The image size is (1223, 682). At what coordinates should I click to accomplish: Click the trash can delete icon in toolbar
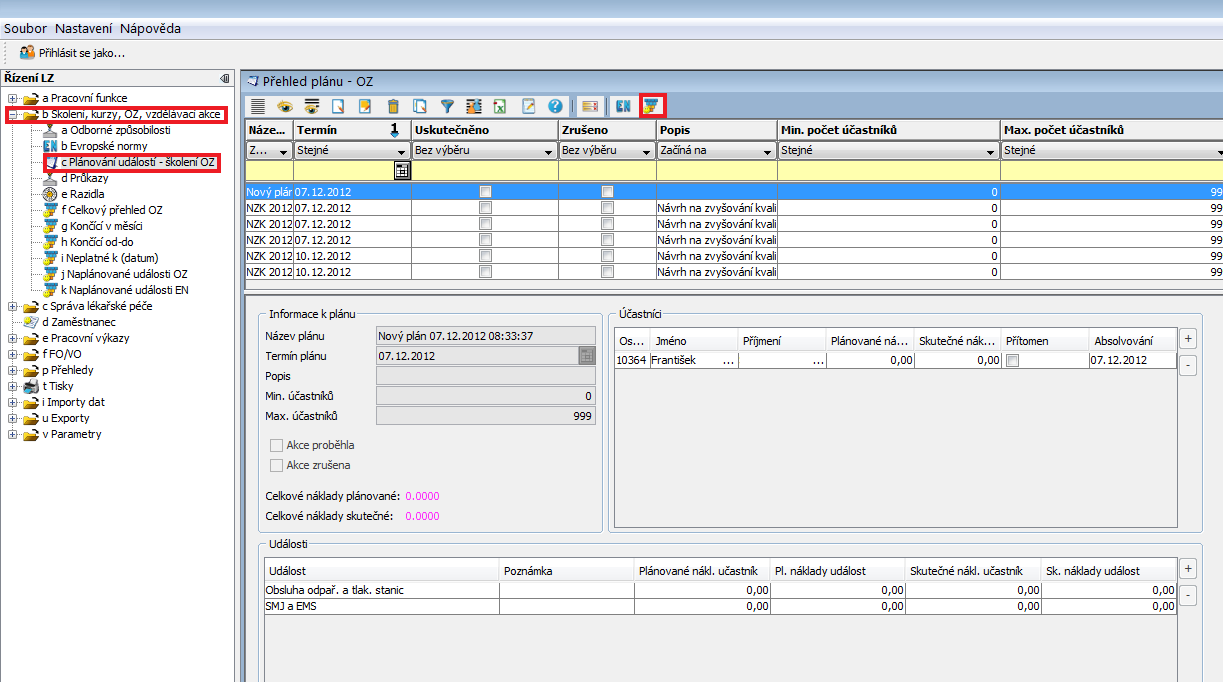coord(393,105)
